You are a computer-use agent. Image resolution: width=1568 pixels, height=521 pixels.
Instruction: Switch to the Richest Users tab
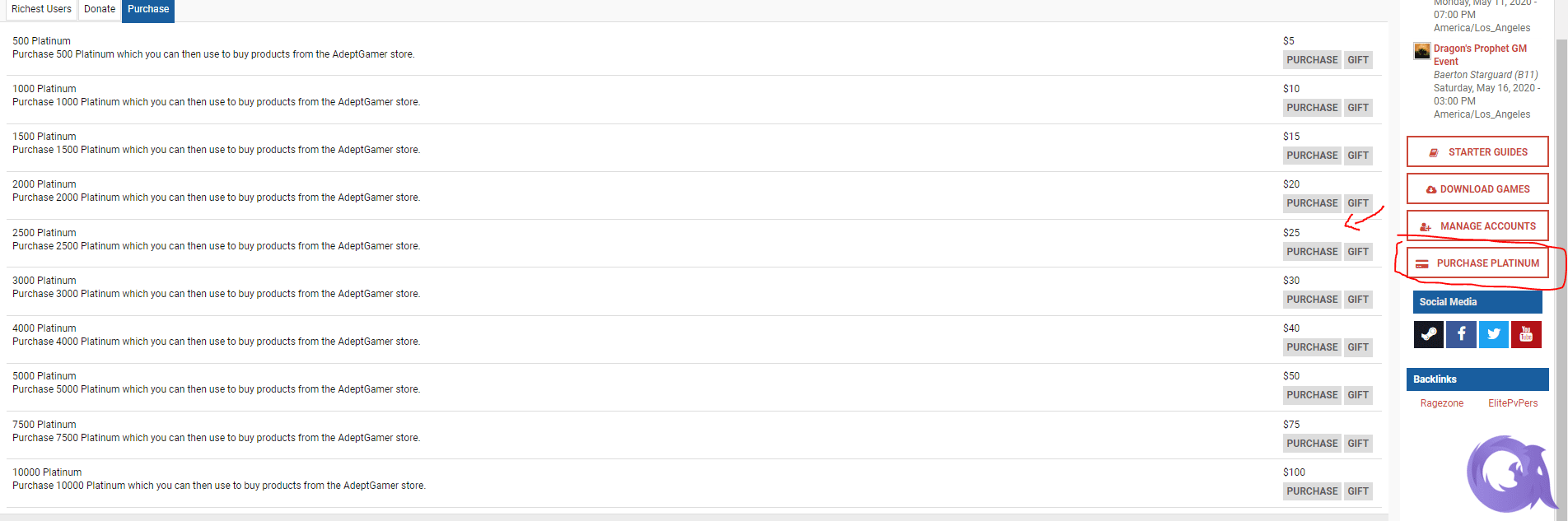click(41, 10)
